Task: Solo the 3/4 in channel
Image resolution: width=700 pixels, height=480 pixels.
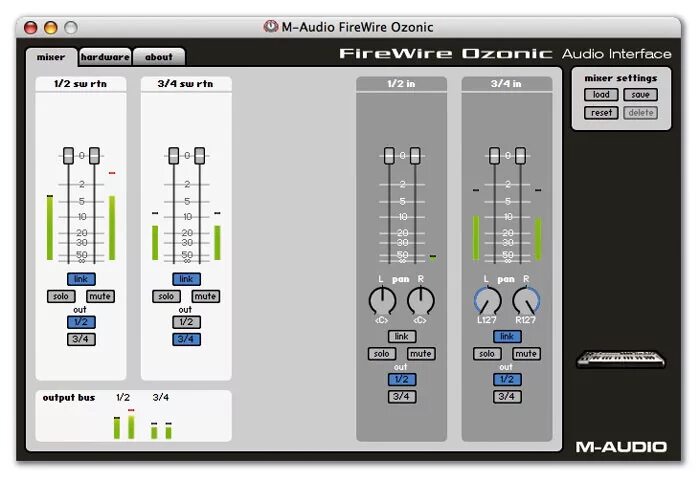Action: pos(487,354)
